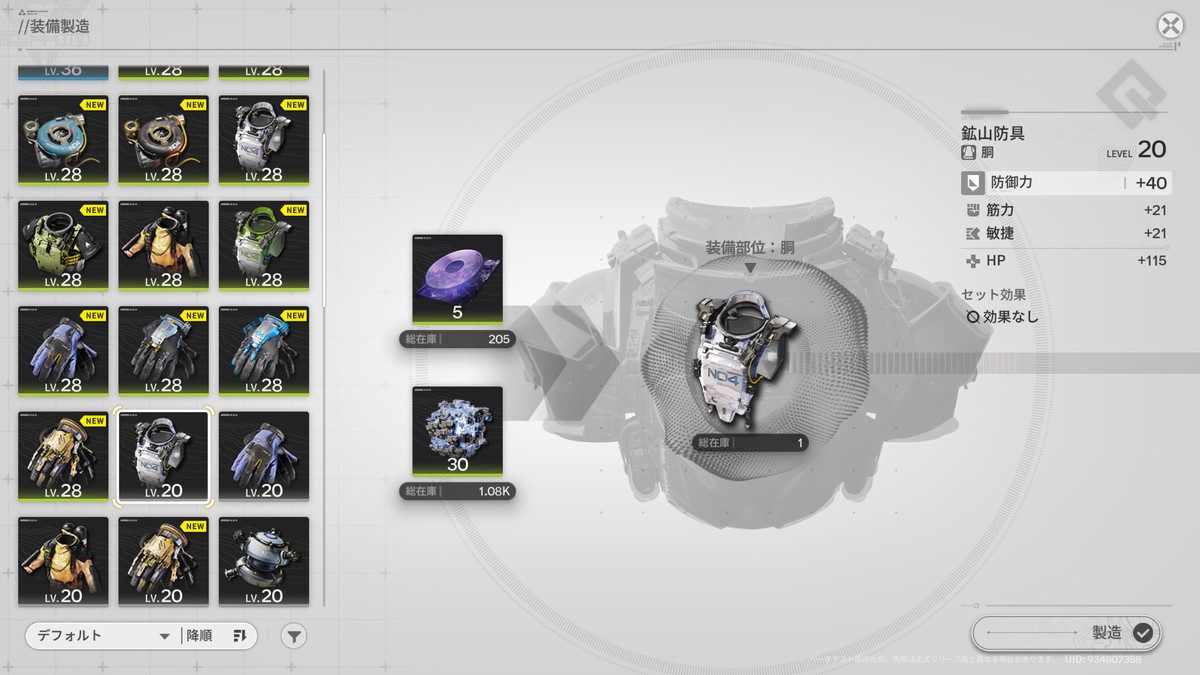The image size is (1200, 675).
Task: Select the purple-blue gloves LV.20
Action: pos(264,457)
